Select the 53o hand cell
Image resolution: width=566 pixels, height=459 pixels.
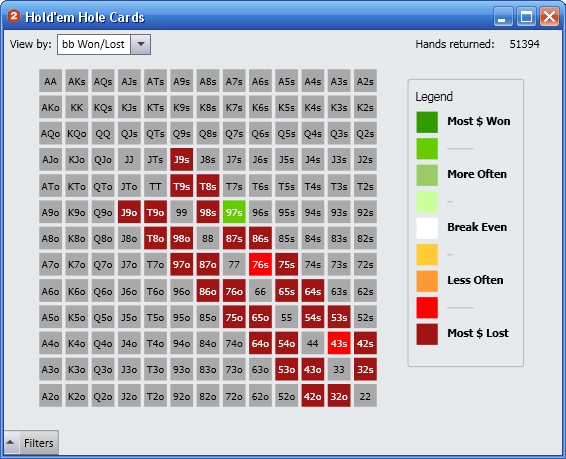point(287,370)
